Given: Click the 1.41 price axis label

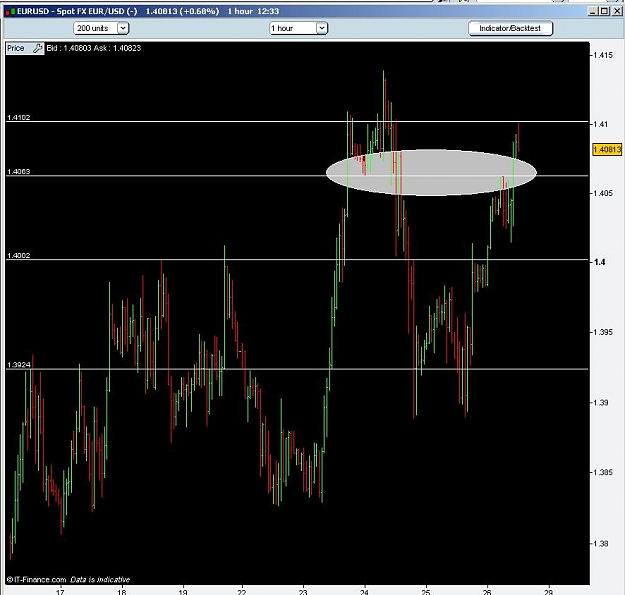Looking at the screenshot, I should coord(601,124).
